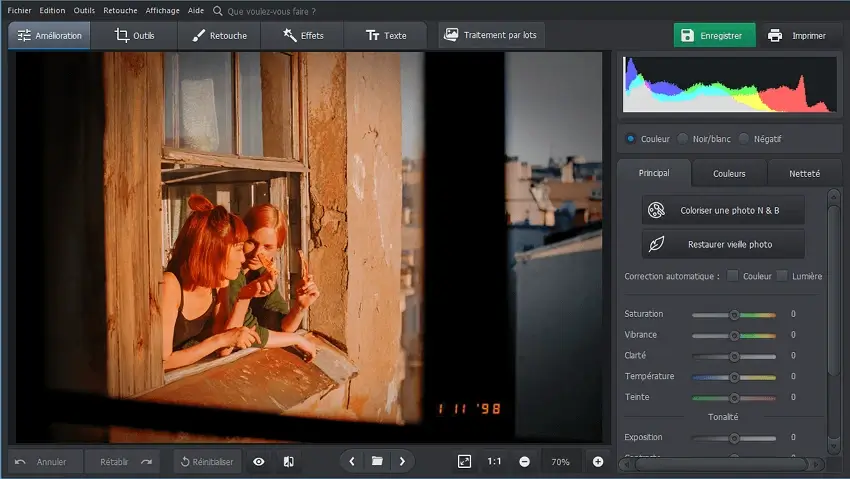Click the before/after compare icon
850x479 pixels.
click(288, 462)
